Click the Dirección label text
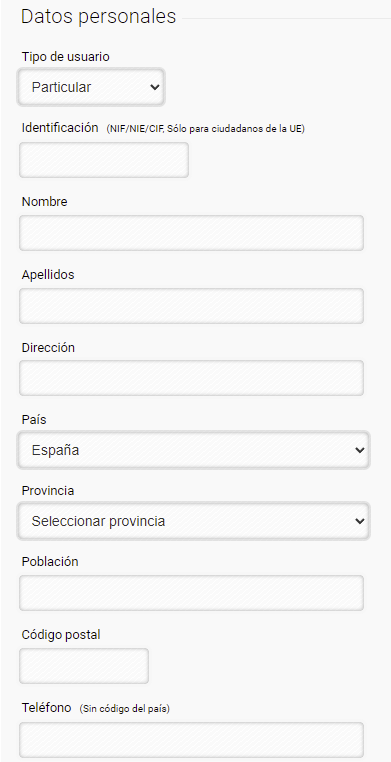The height and width of the screenshot is (762, 391). pos(48,348)
